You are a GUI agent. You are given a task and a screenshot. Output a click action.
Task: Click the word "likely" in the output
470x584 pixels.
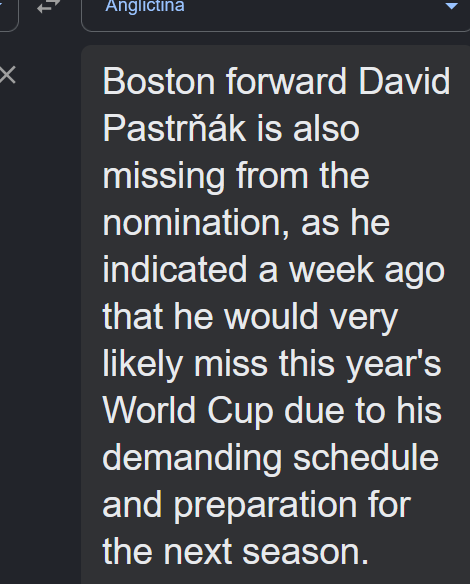pos(143,366)
